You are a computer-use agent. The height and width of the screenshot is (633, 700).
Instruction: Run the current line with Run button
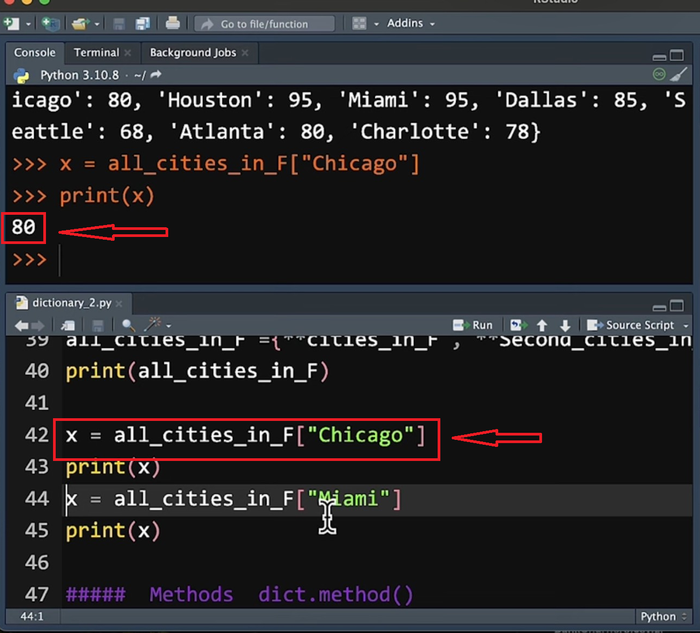(473, 325)
